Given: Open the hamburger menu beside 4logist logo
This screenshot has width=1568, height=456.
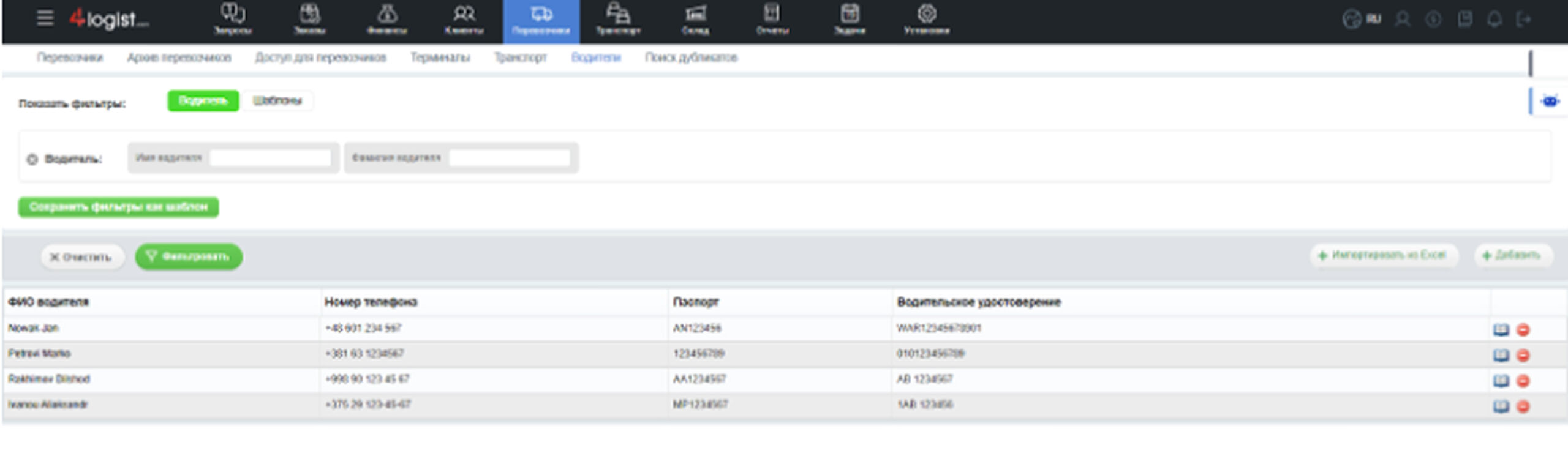Looking at the screenshot, I should coord(45,18).
